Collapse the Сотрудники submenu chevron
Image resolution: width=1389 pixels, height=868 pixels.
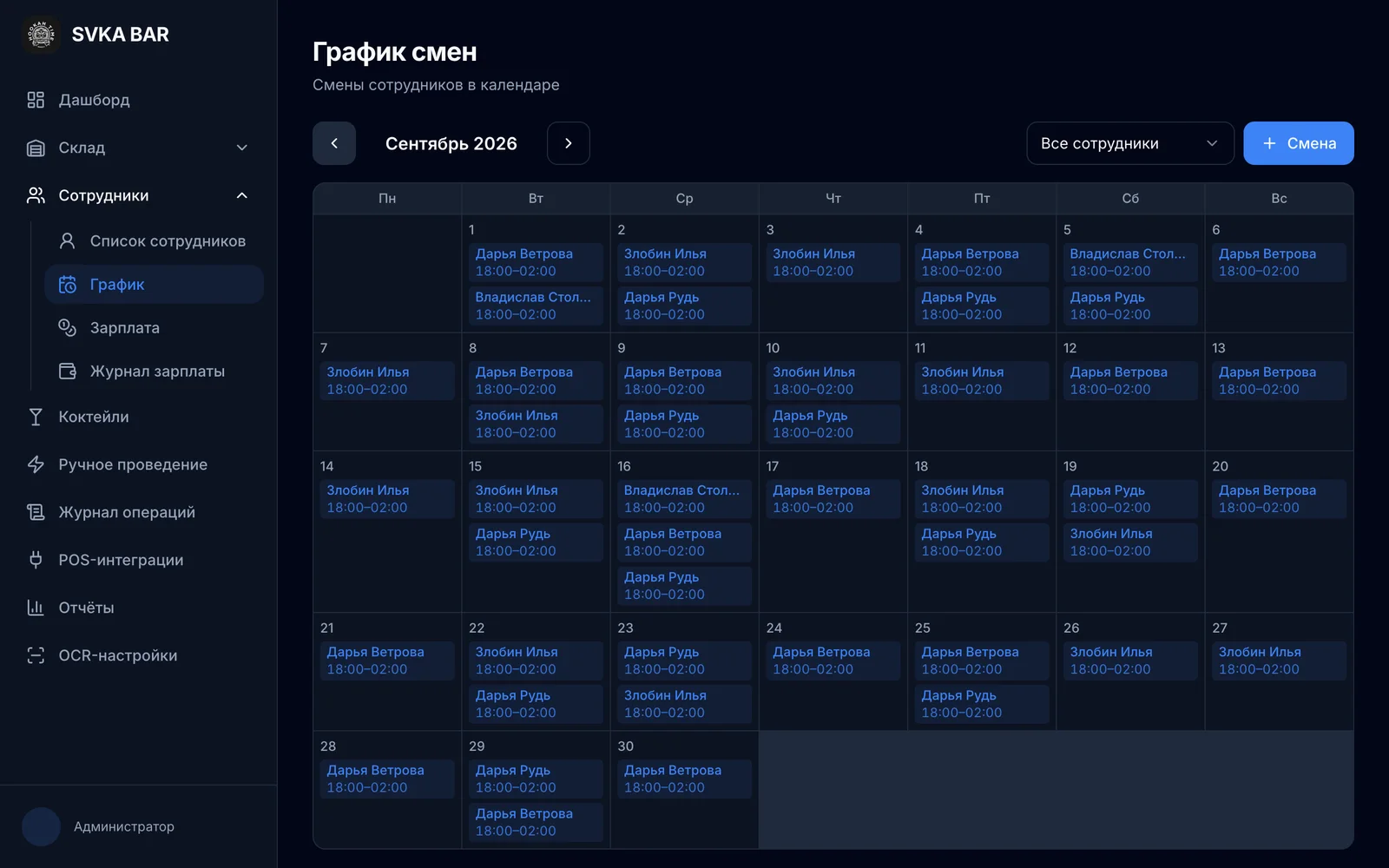(x=242, y=195)
